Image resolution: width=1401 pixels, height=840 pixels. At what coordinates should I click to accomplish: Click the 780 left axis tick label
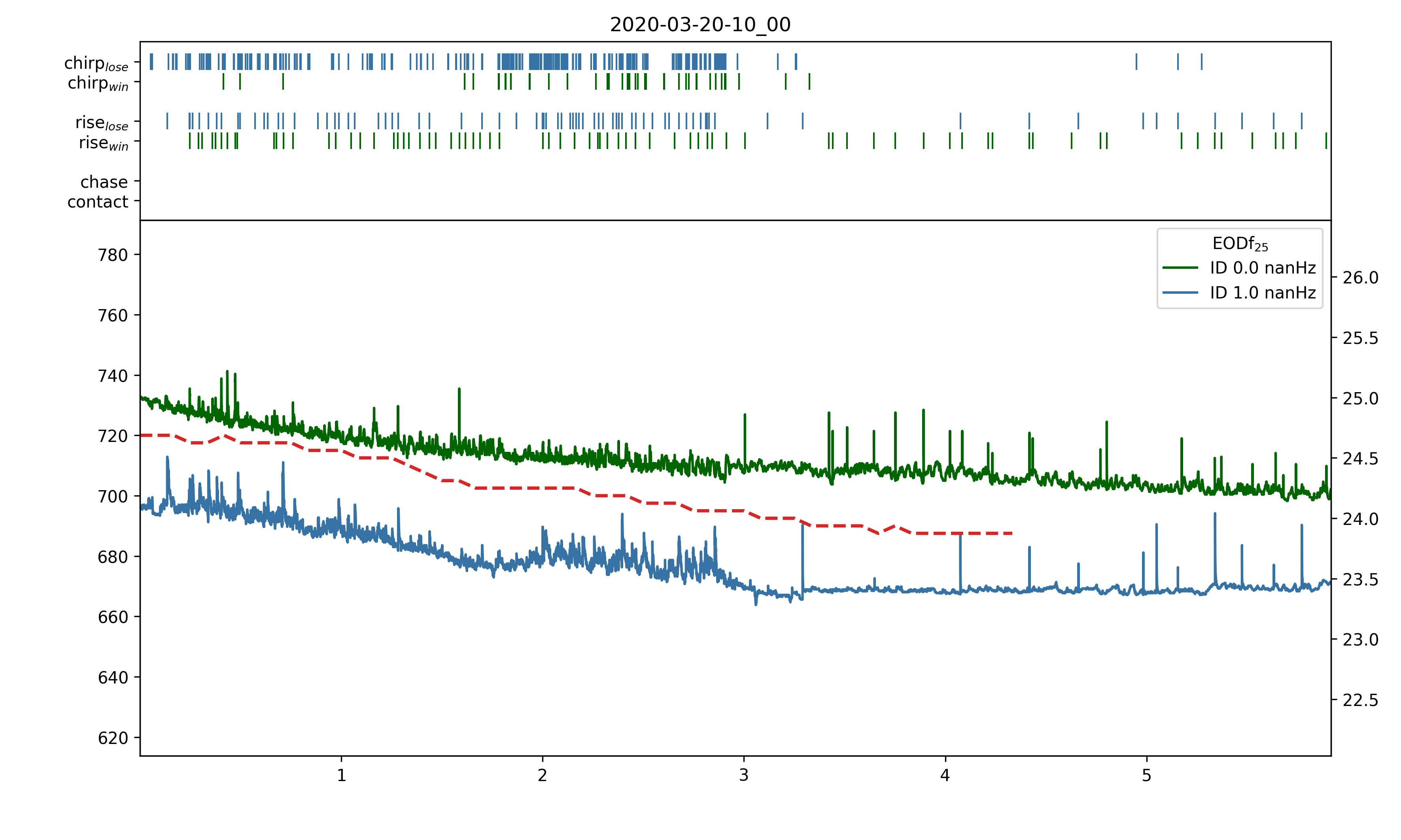point(113,255)
